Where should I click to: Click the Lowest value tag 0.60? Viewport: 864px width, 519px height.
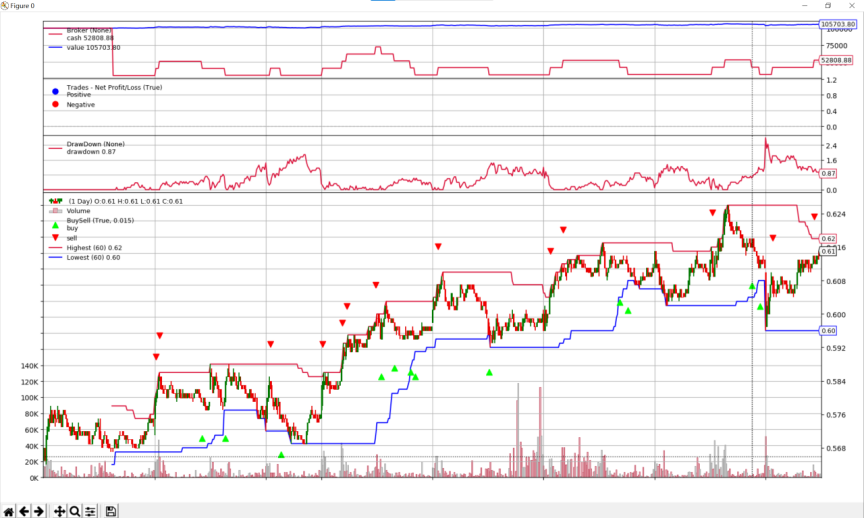(828, 331)
